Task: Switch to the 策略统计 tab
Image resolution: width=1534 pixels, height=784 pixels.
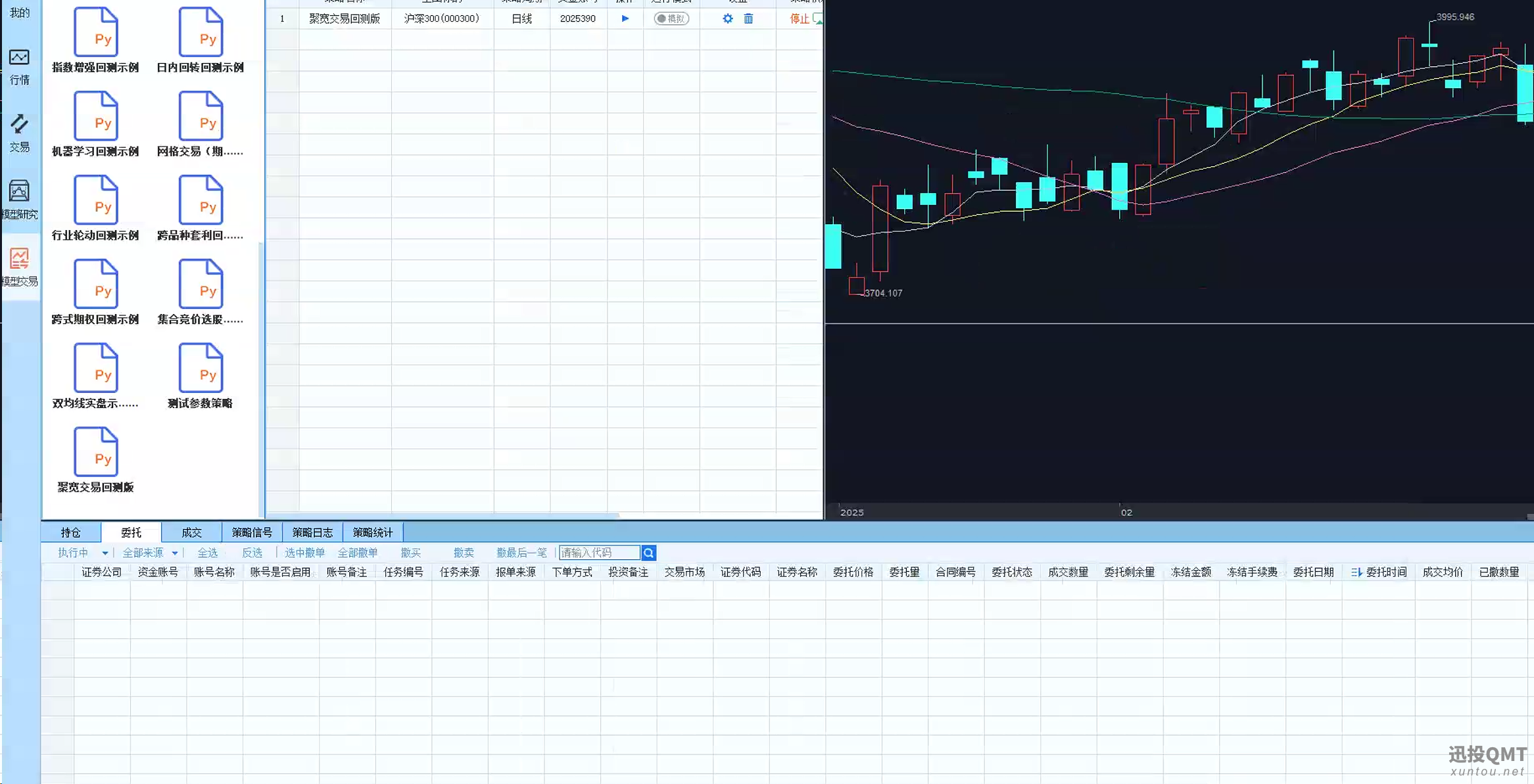Action: [373, 532]
